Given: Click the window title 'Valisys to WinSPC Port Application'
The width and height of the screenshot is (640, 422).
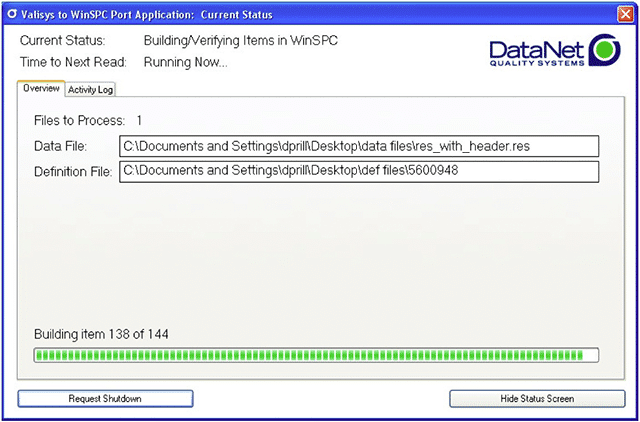Looking at the screenshot, I should click(x=108, y=15).
